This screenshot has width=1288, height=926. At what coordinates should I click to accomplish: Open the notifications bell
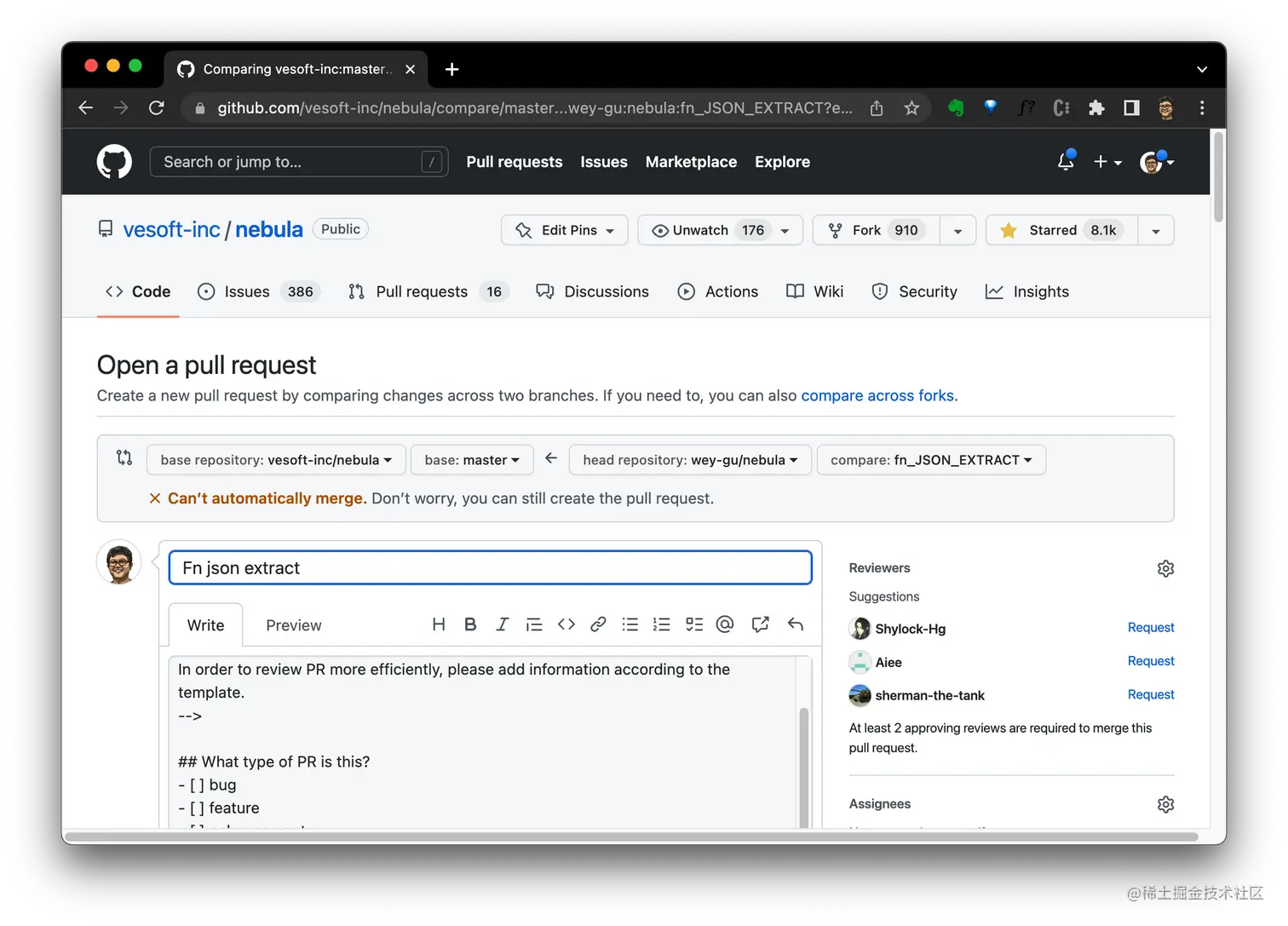pos(1066,161)
